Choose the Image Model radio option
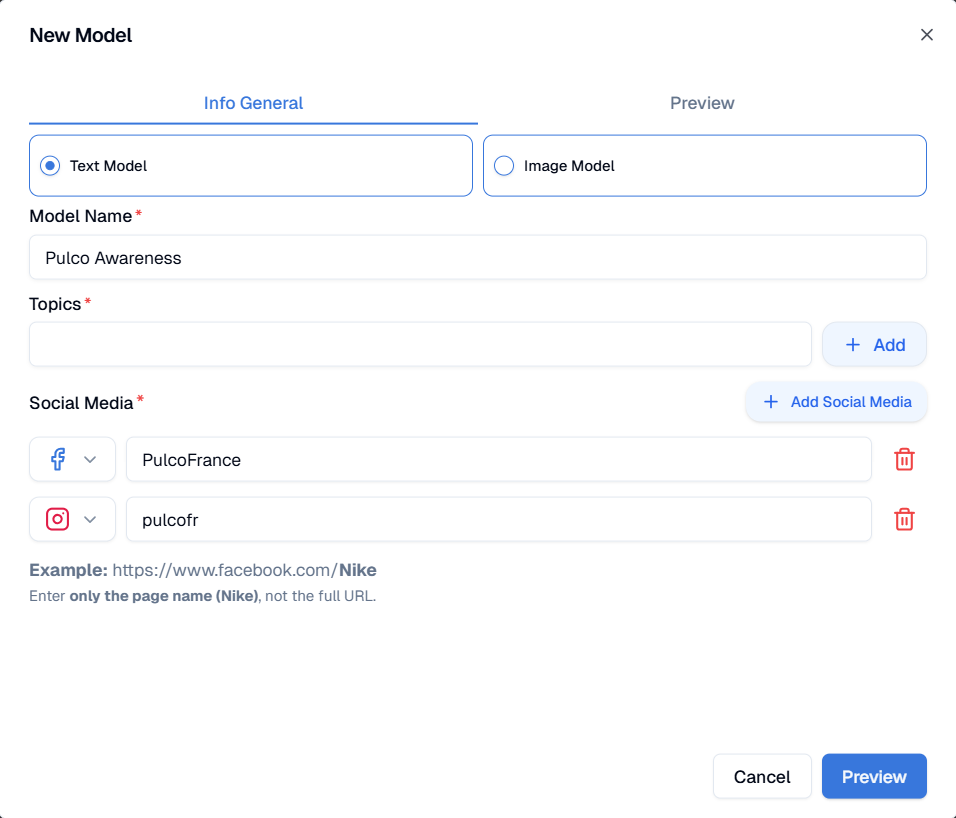This screenshot has width=956, height=818. point(504,166)
